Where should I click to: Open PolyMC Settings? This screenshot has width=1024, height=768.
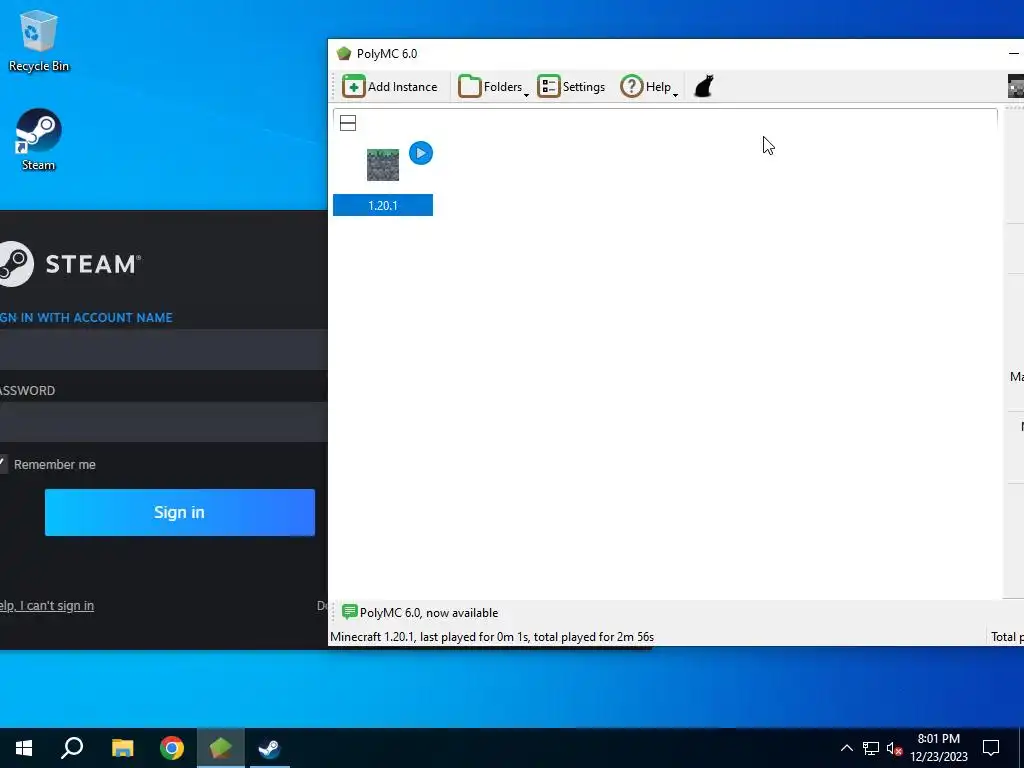tap(571, 87)
